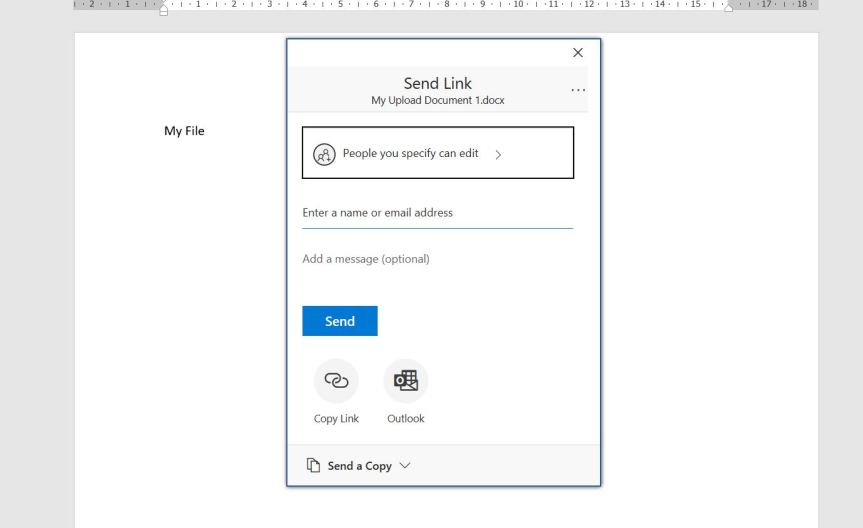Click the Send a Copy document icon

(313, 466)
